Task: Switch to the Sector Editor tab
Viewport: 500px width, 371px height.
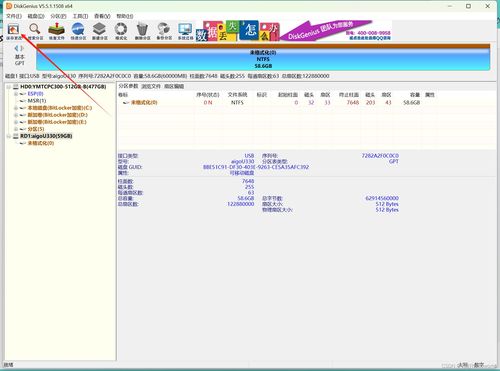Action: [174, 86]
